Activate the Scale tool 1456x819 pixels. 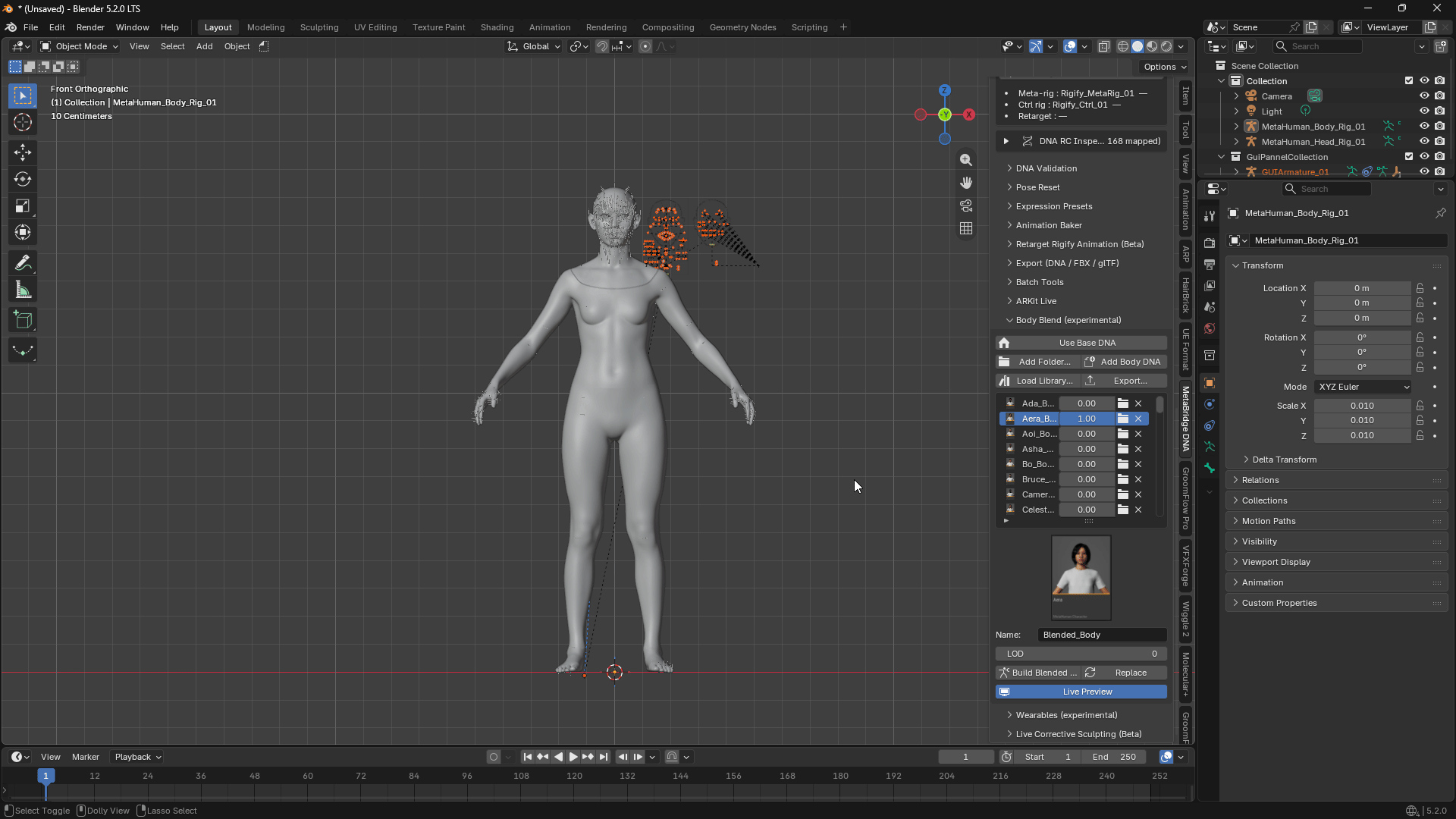point(23,206)
